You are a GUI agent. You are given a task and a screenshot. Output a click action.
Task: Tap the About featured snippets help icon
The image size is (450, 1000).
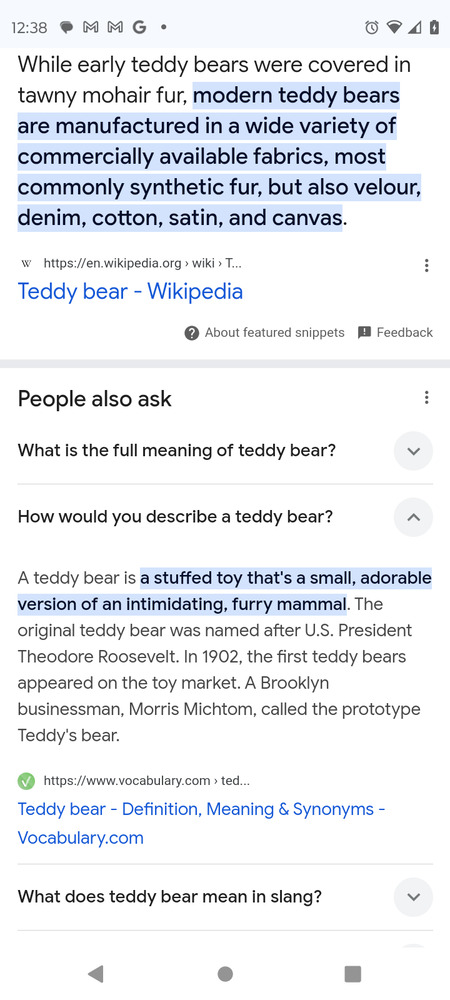coord(191,333)
